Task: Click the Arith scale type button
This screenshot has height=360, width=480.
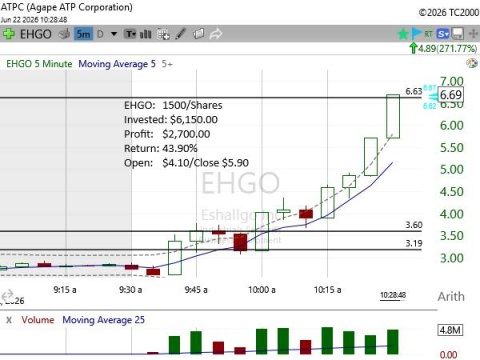Action: [x=451, y=296]
